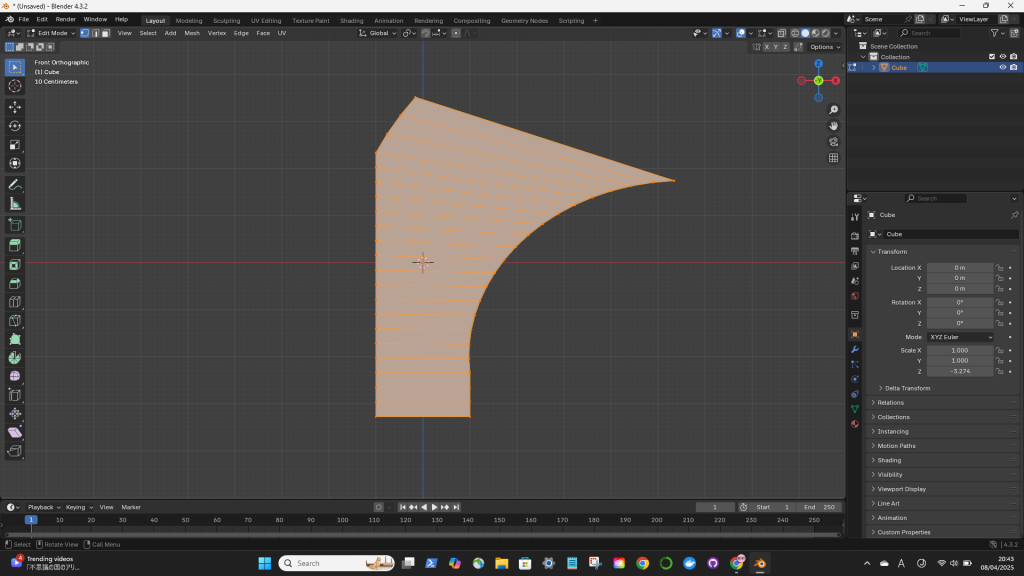
Task: Select the Cursor tool
Action: pos(15,86)
